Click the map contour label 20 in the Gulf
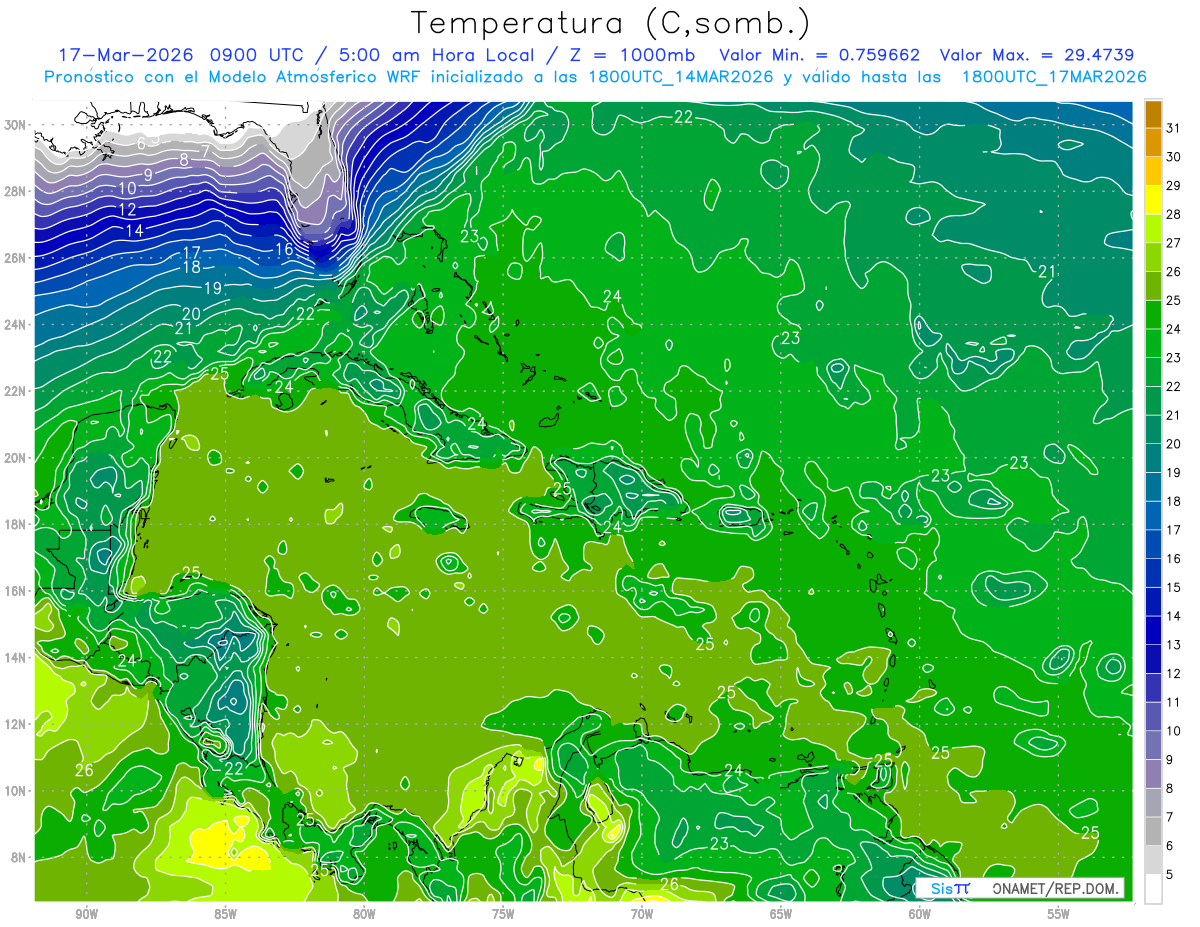This screenshot has width=1200, height=927. pyautogui.click(x=192, y=313)
